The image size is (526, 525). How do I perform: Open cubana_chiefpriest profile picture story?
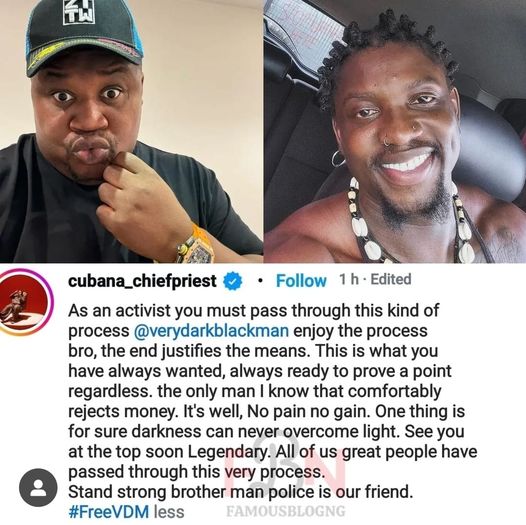25,301
